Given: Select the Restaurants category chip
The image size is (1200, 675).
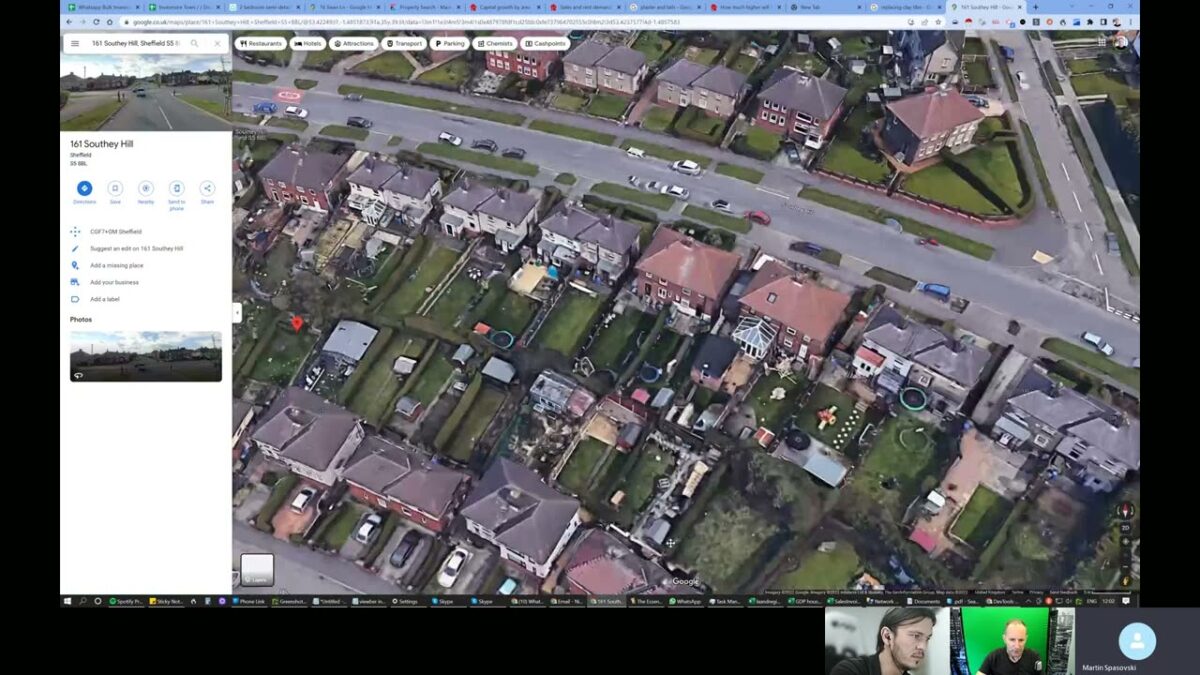Looking at the screenshot, I should [x=260, y=44].
